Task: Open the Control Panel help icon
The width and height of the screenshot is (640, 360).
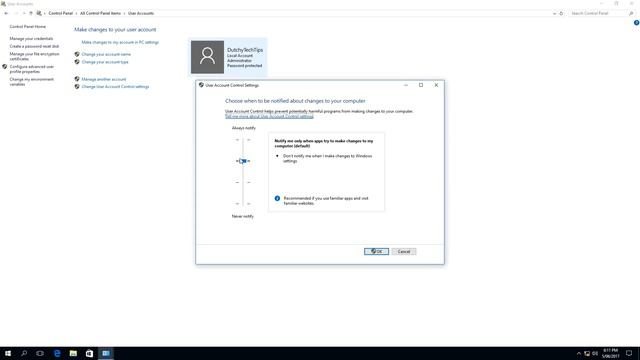Action: [636, 23]
